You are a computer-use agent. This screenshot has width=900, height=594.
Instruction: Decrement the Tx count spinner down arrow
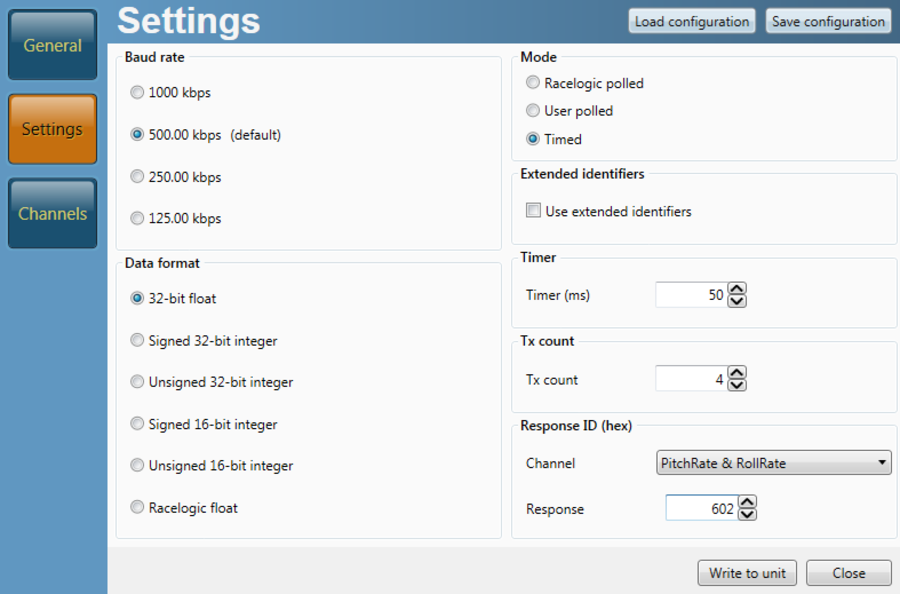coord(737,384)
